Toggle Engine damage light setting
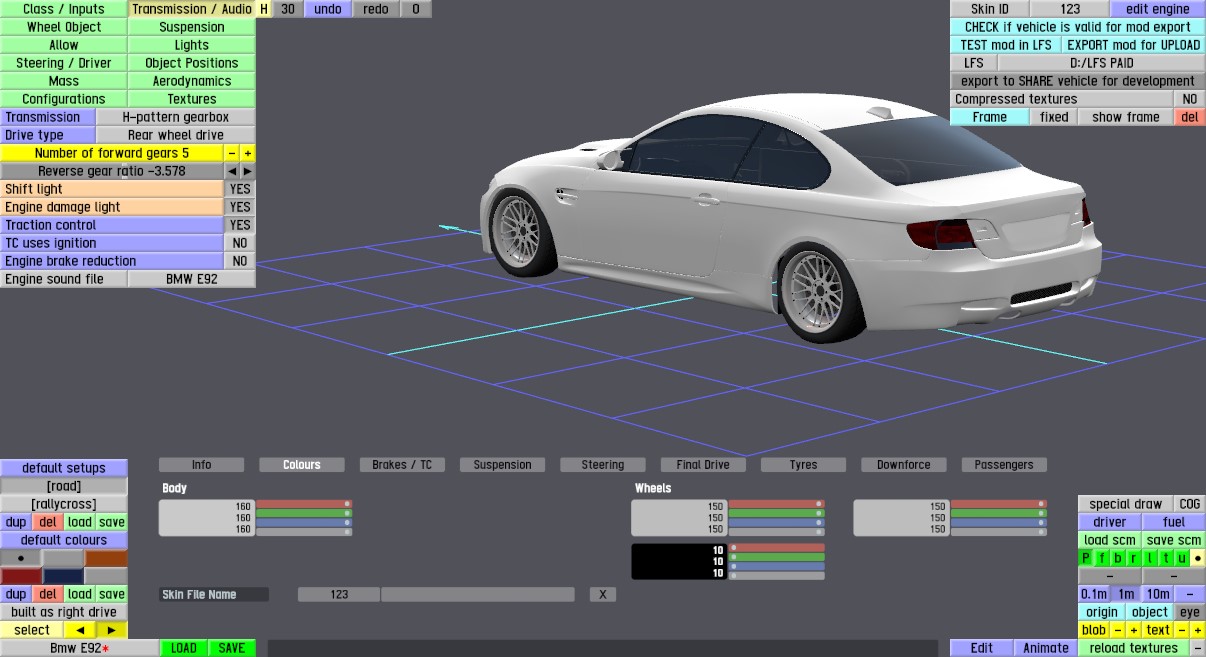1206x657 pixels. click(240, 207)
